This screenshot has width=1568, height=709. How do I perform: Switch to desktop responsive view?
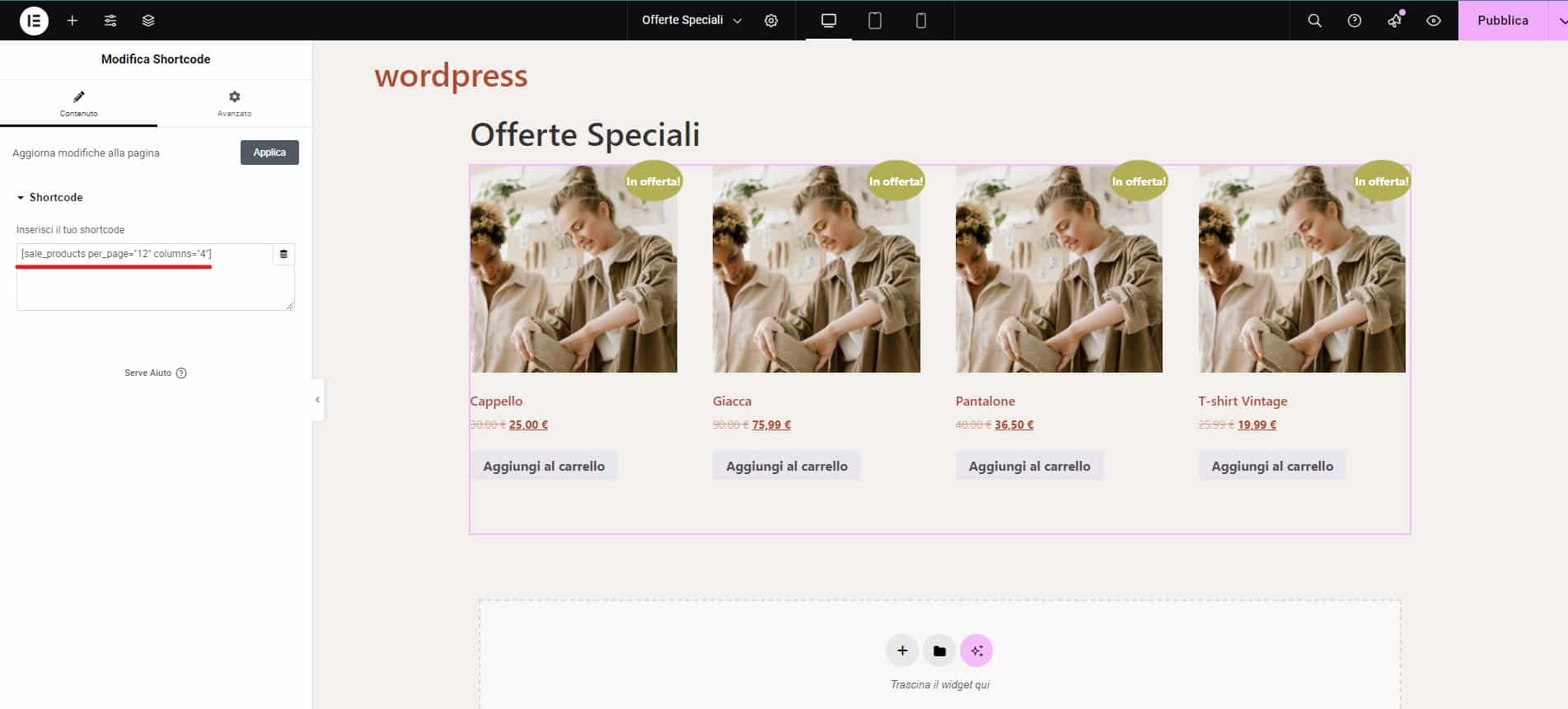coord(829,21)
